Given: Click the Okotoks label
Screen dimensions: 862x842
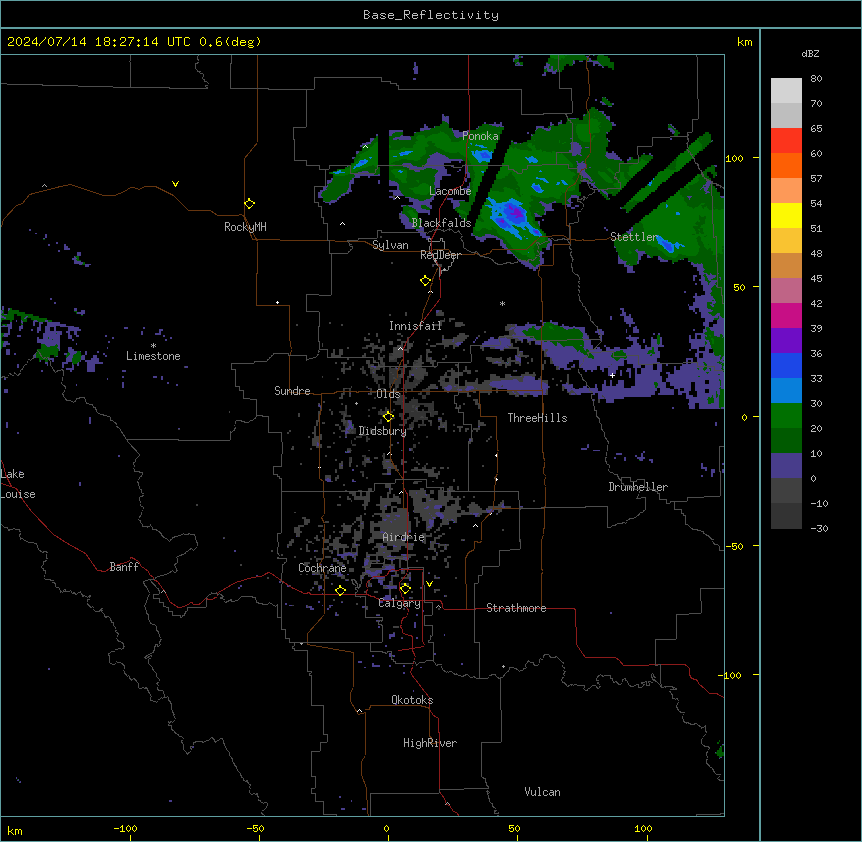Looking at the screenshot, I should pyautogui.click(x=412, y=700).
